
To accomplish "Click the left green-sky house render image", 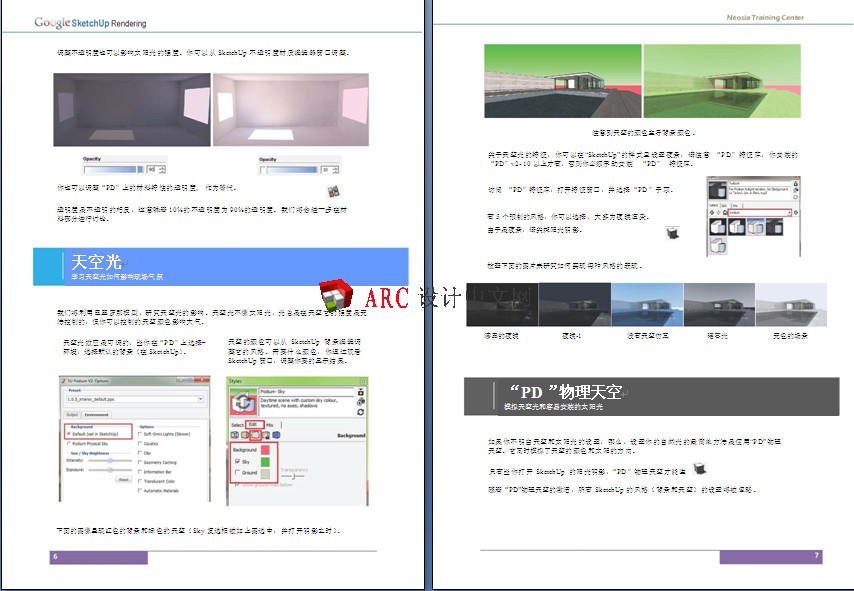I will pyautogui.click(x=563, y=81).
